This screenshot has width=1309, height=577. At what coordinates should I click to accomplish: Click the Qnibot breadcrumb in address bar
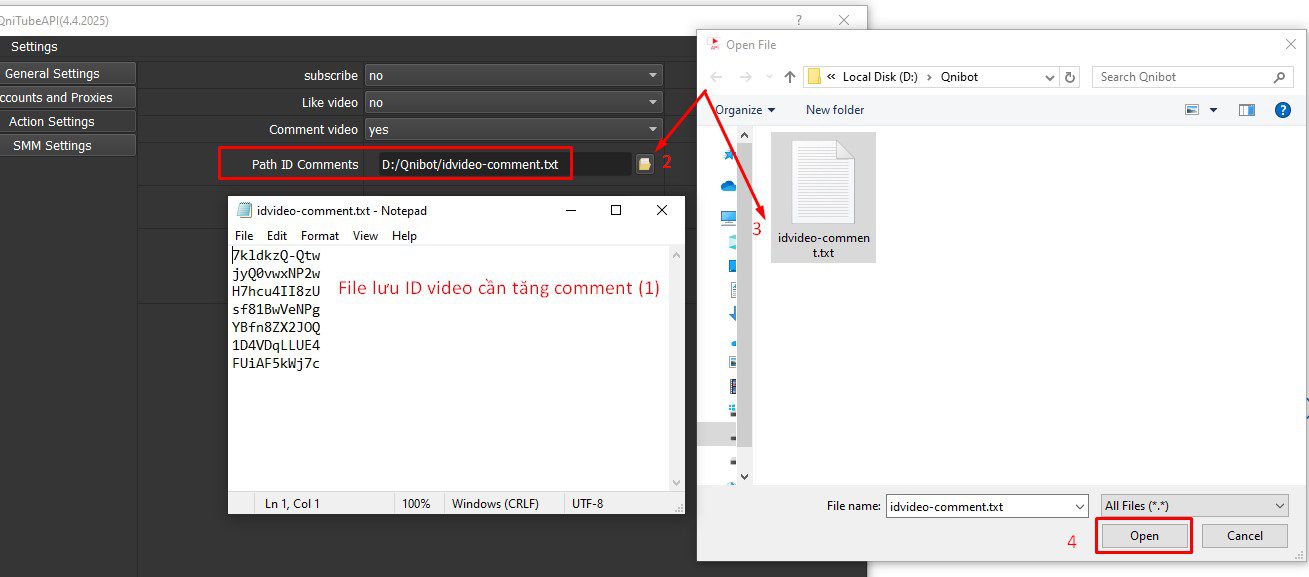click(959, 77)
